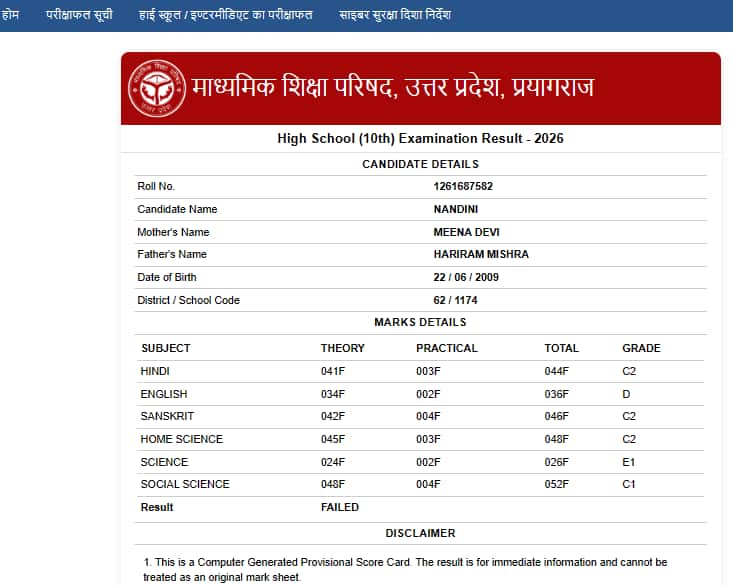Click the DISCLAIMER section heading
Image resolution: width=733 pixels, height=585 pixels.
[x=420, y=533]
